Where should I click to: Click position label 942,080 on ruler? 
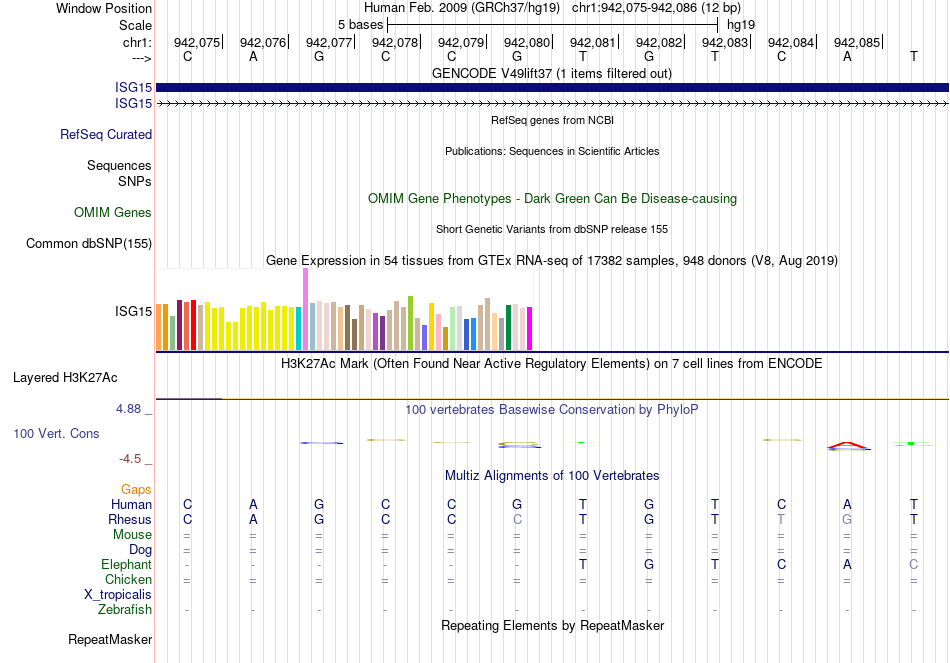pyautogui.click(x=527, y=42)
